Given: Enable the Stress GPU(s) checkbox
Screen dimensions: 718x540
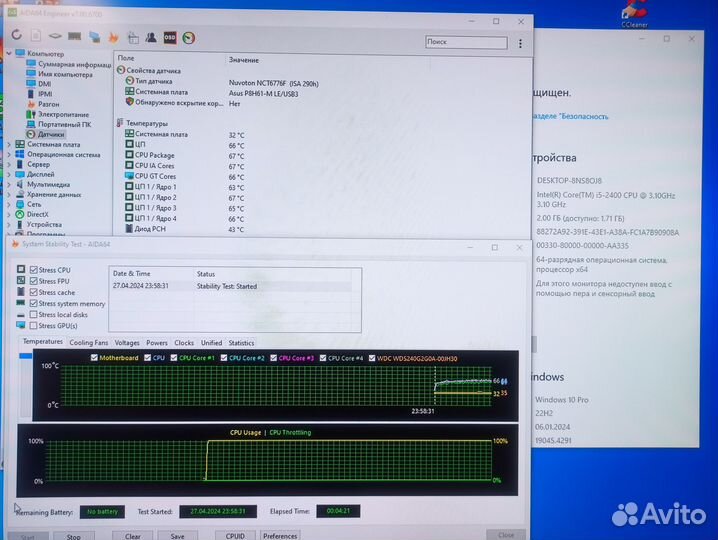Looking at the screenshot, I should click(35, 326).
